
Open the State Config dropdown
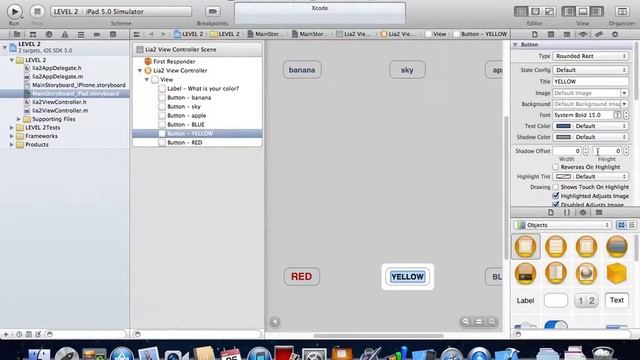coord(590,70)
